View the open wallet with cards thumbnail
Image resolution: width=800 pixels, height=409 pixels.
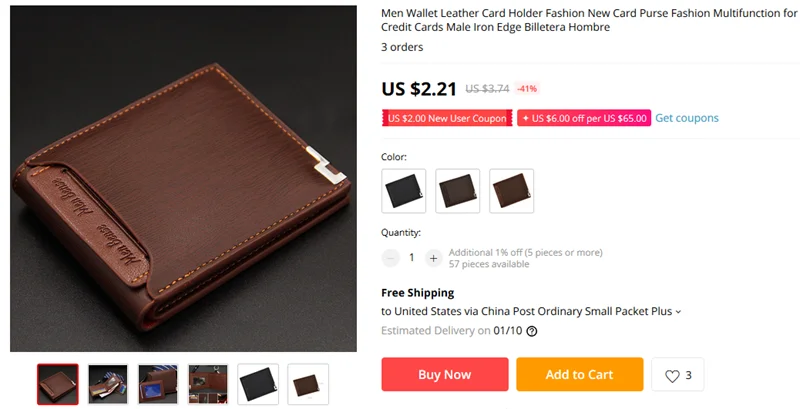click(108, 384)
